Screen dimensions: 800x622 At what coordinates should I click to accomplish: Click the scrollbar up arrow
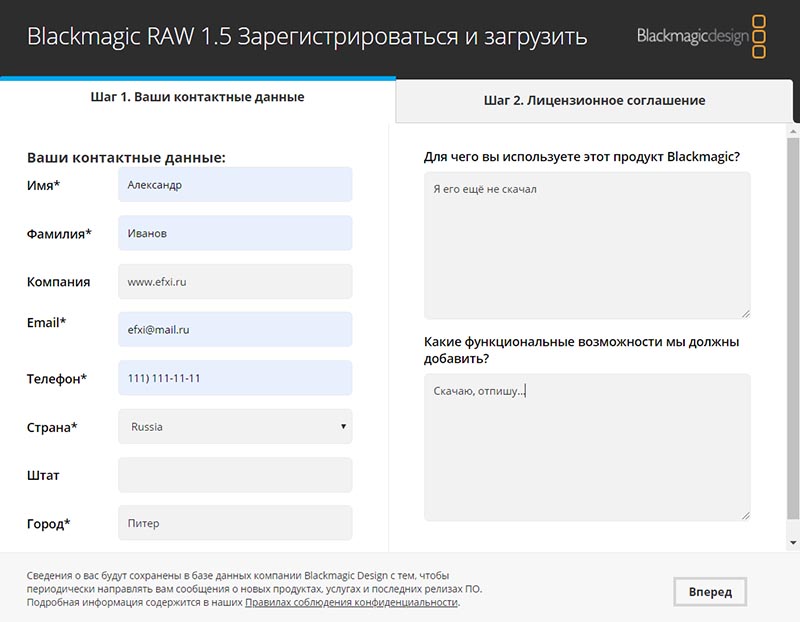(x=793, y=132)
